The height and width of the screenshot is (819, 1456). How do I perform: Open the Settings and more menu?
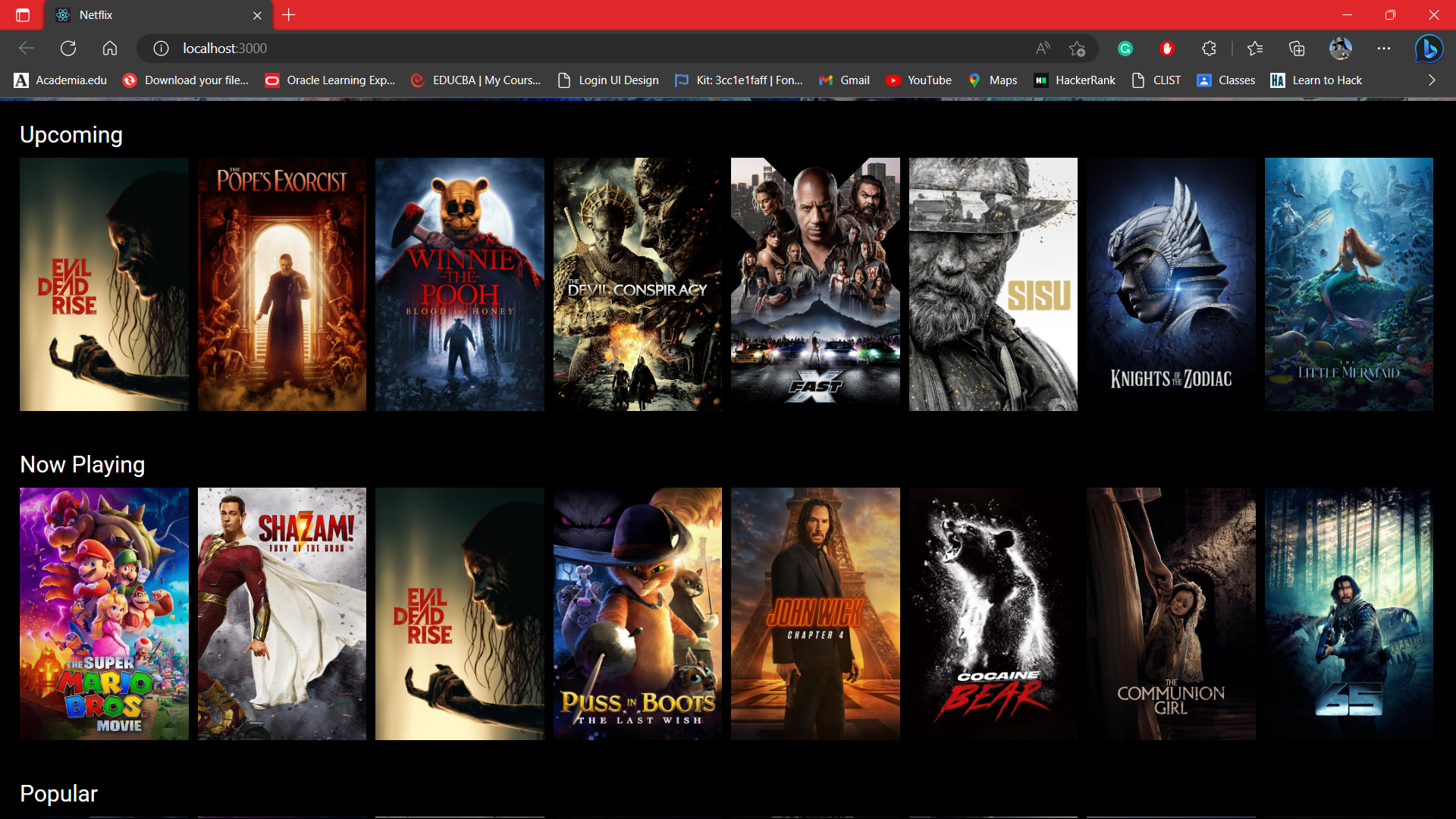[1384, 48]
